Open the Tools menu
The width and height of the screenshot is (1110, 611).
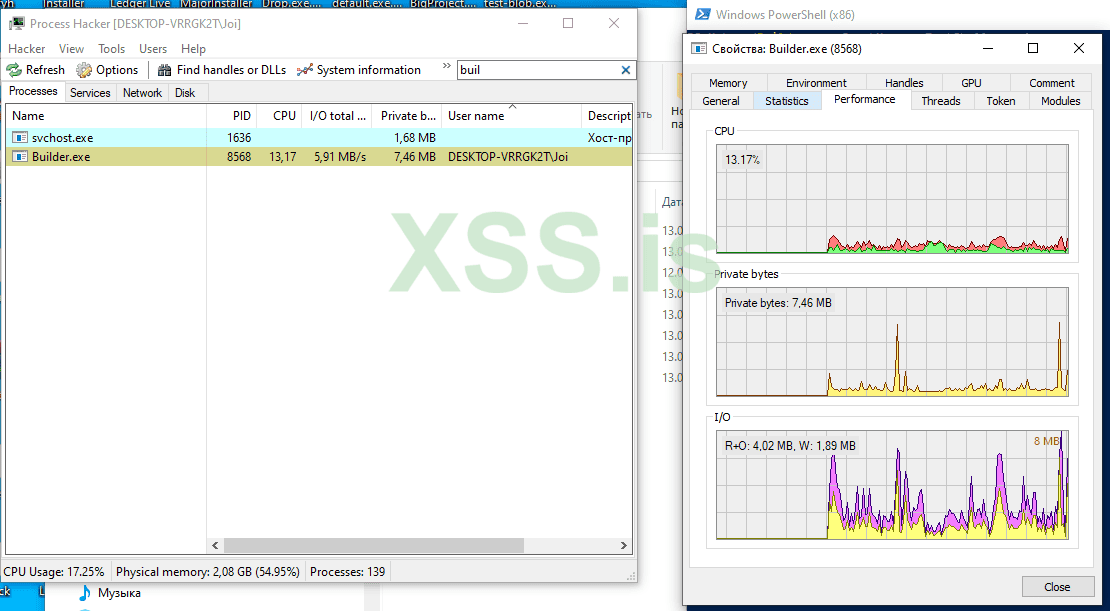pos(111,49)
